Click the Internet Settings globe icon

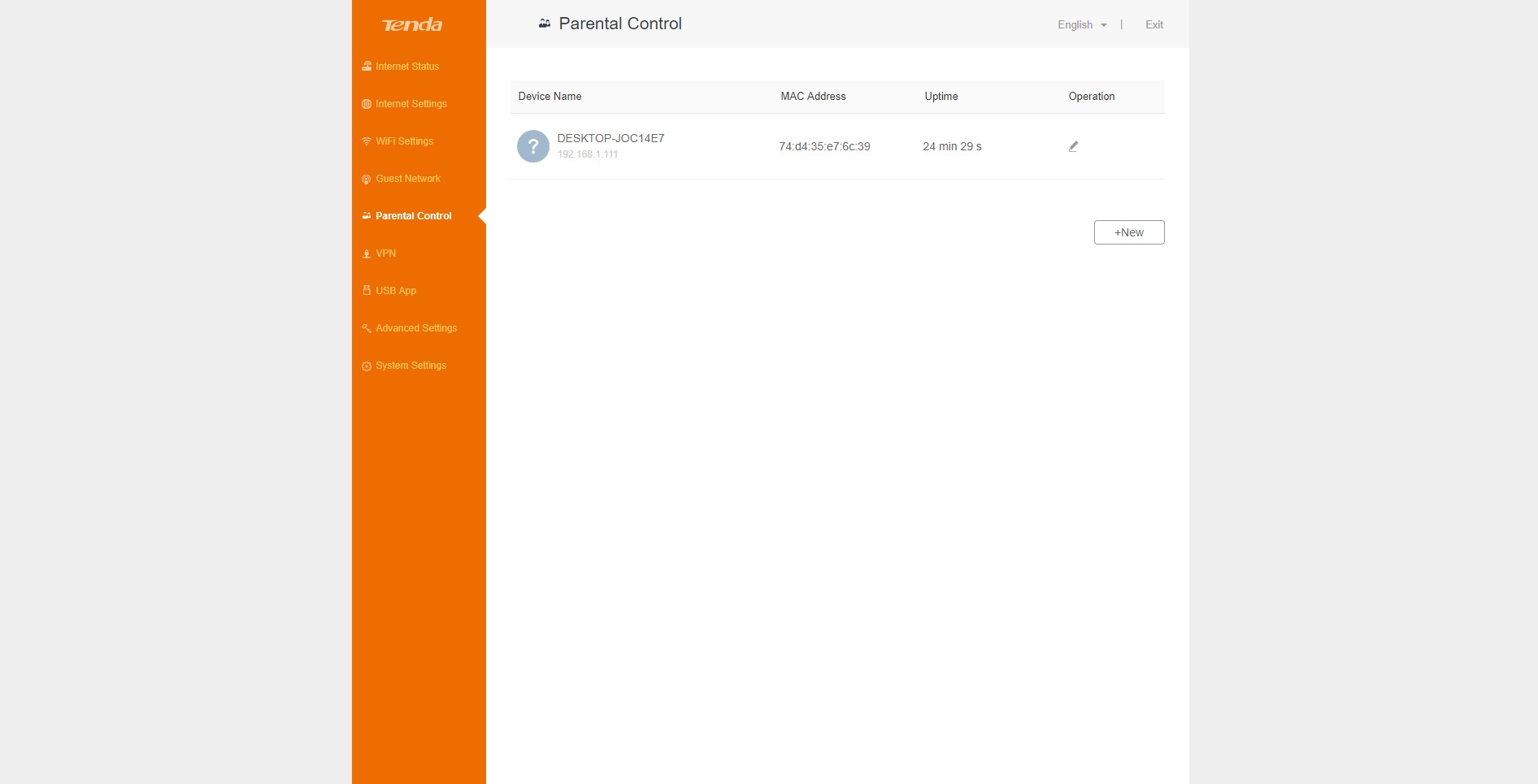click(x=367, y=104)
